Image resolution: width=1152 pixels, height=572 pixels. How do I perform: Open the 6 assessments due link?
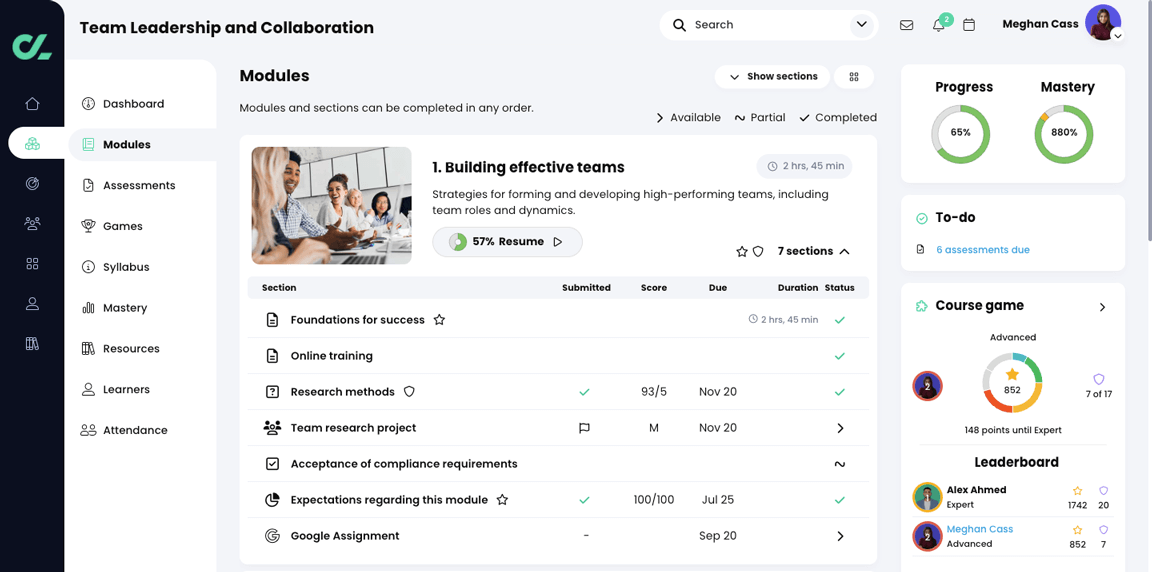point(982,250)
